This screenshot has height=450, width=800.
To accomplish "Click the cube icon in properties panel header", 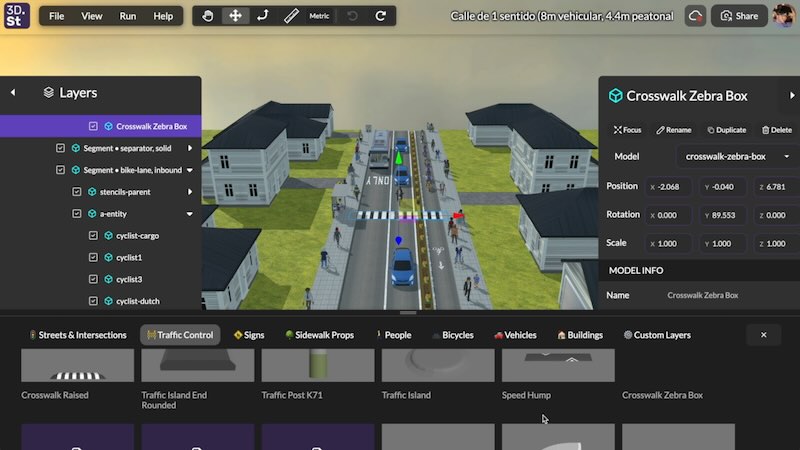I will (616, 96).
